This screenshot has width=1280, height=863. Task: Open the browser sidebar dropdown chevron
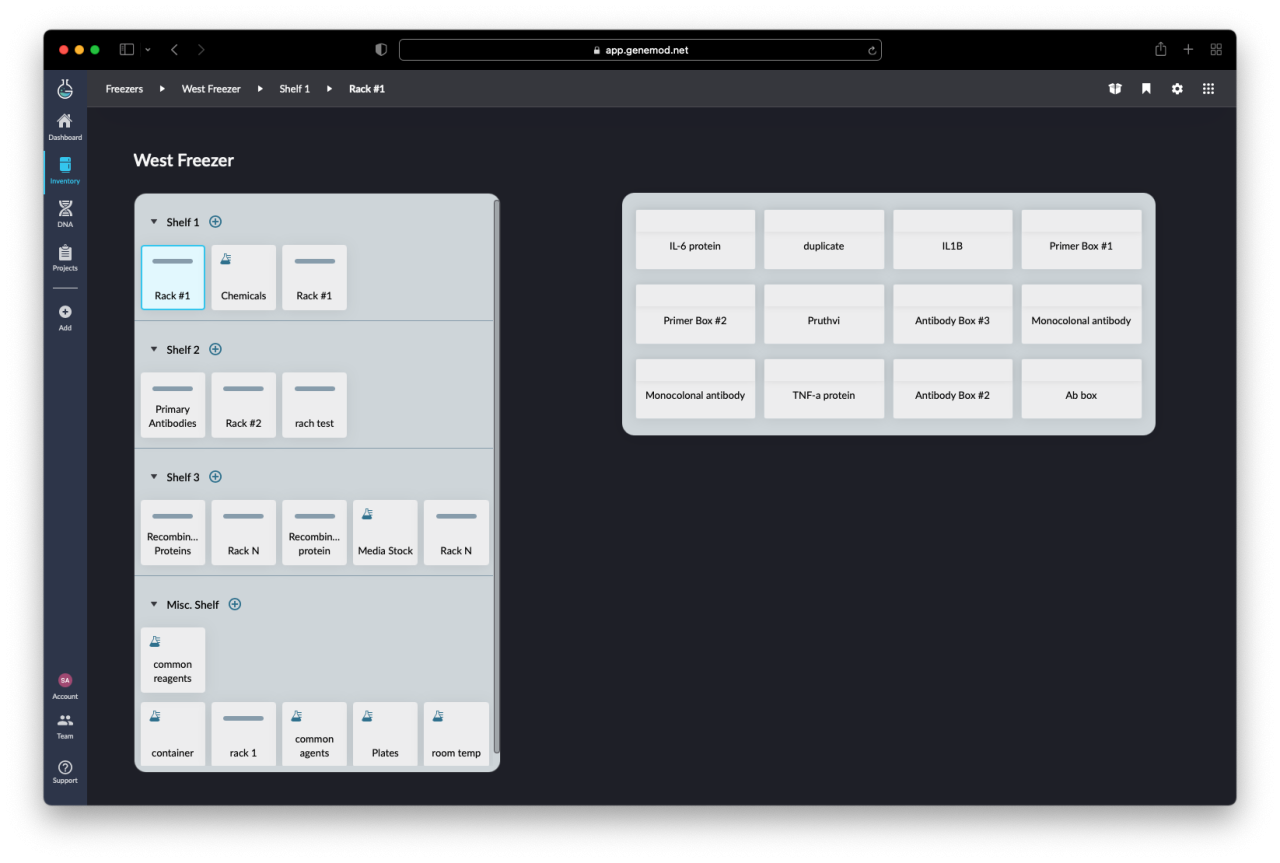(x=148, y=49)
